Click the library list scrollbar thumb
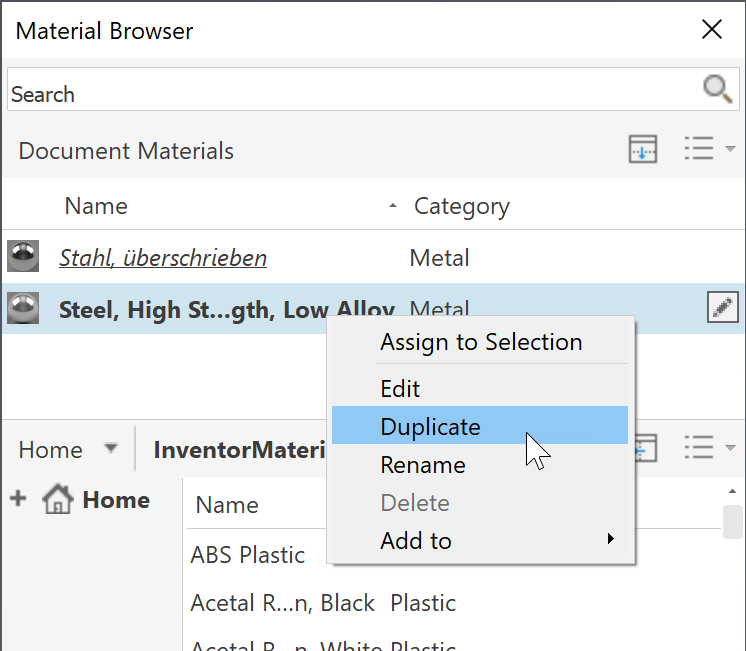This screenshot has width=746, height=651. pos(732,522)
